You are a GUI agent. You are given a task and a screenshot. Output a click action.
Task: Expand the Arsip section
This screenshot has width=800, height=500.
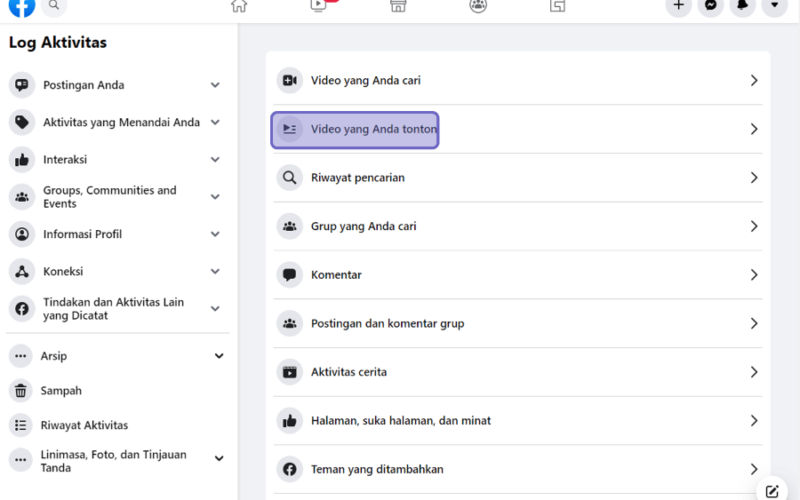pyautogui.click(x=117, y=356)
